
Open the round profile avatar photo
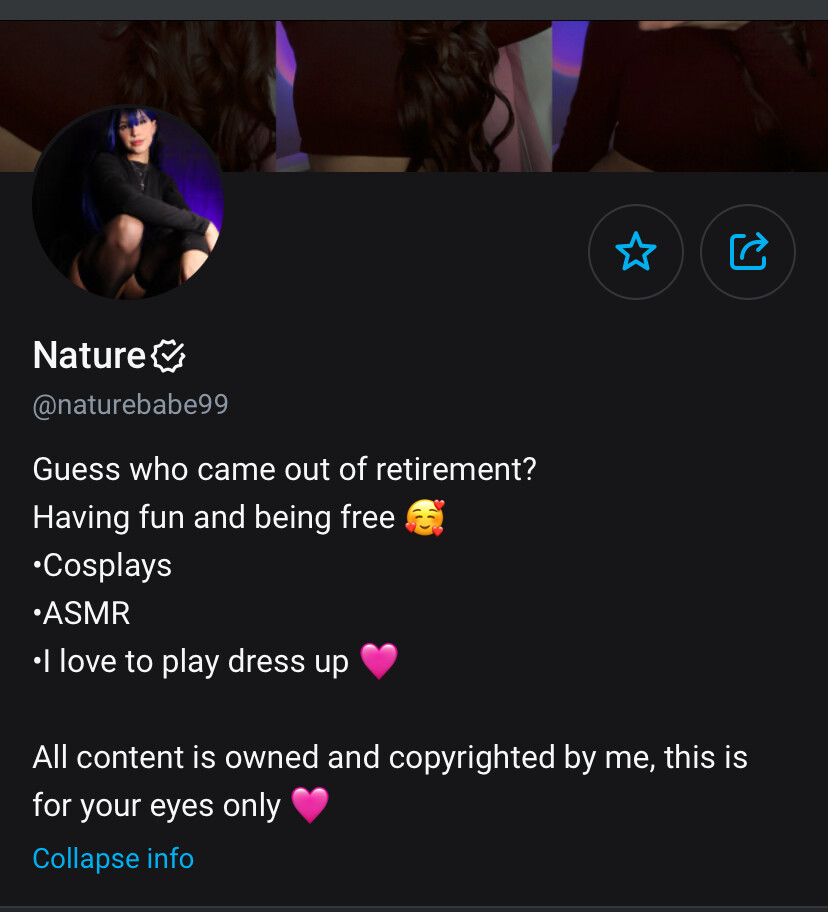[127, 204]
